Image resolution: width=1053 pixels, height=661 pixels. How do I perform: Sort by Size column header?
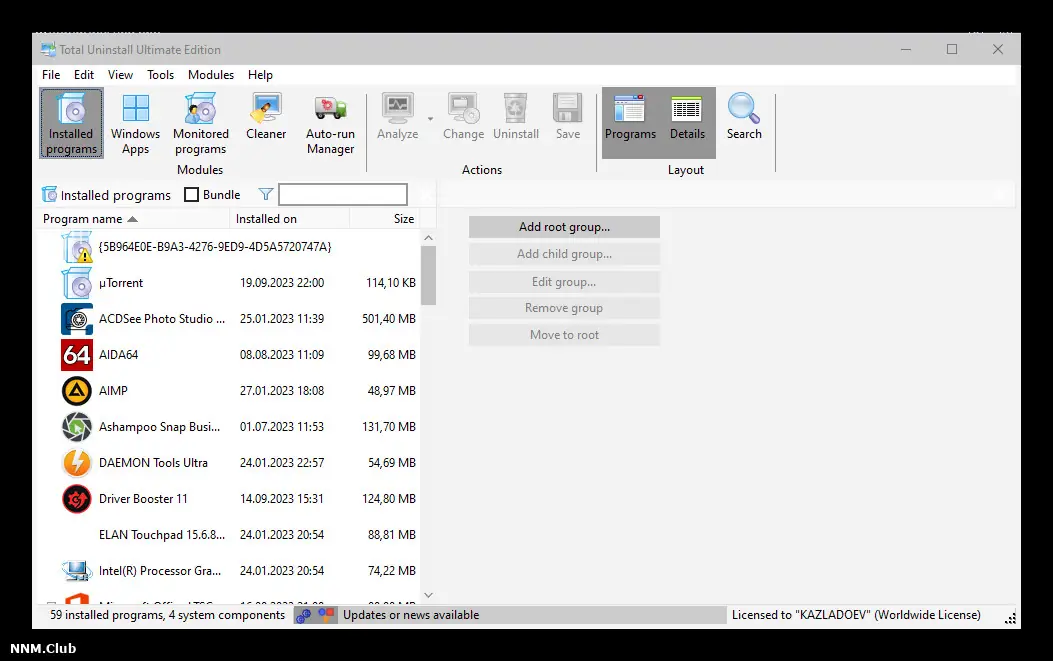[x=385, y=219]
